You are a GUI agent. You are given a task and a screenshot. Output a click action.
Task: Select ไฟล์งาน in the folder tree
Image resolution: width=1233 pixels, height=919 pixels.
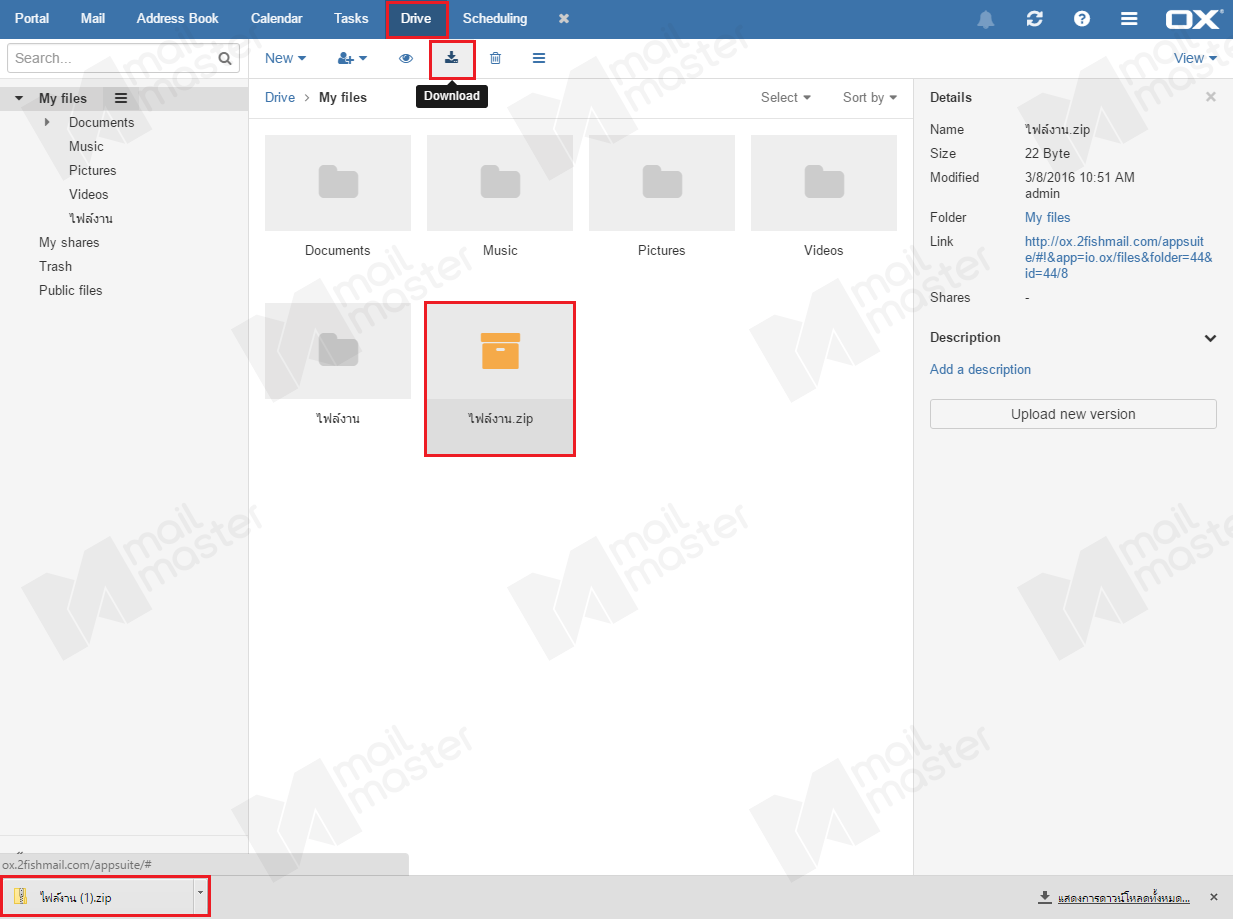click(91, 218)
